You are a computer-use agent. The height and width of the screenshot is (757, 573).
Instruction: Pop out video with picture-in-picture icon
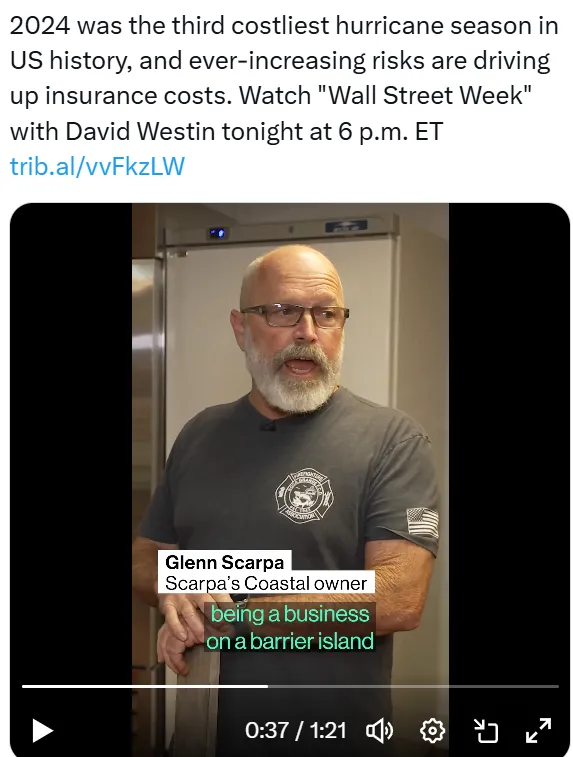point(485,730)
